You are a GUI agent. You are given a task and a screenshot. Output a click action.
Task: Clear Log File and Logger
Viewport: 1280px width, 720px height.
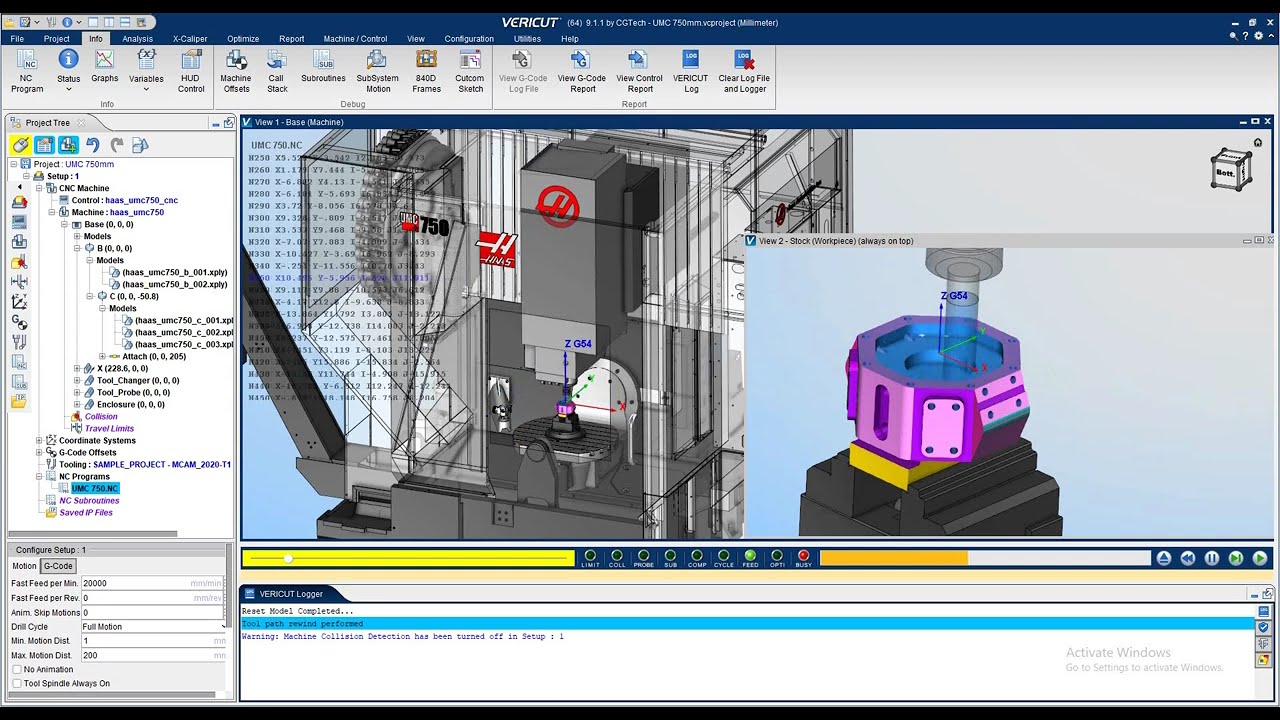pos(744,71)
